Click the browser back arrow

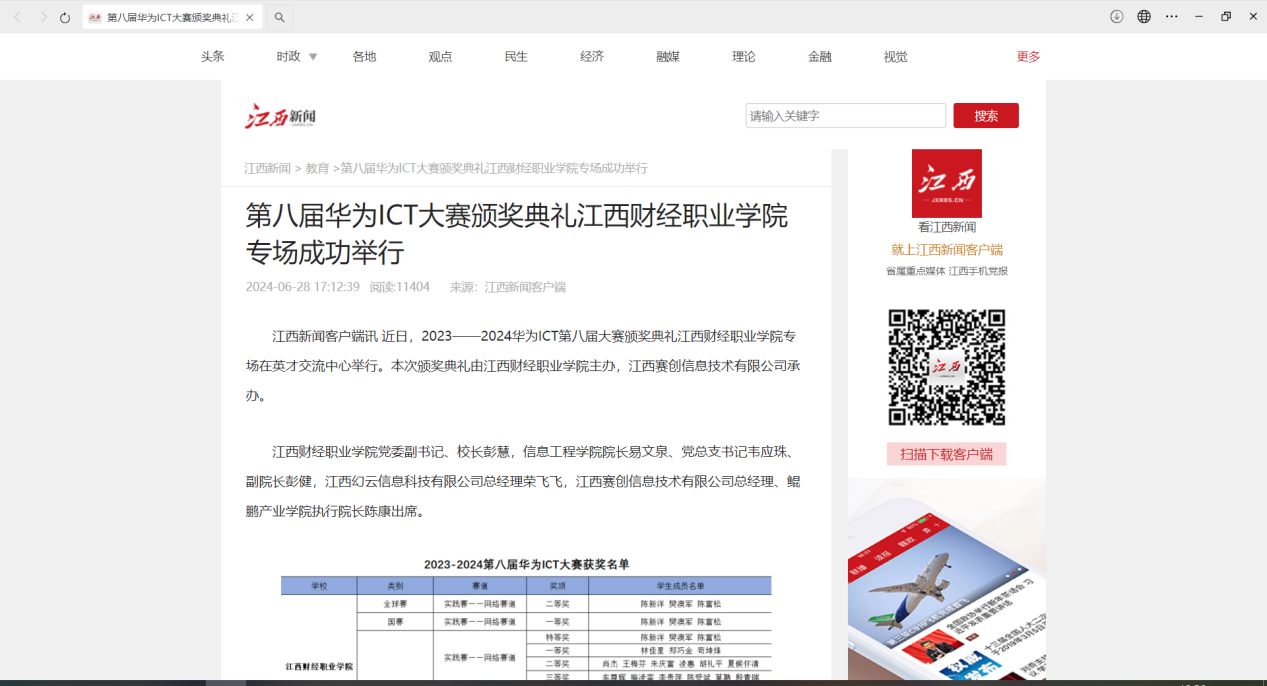pos(16,17)
